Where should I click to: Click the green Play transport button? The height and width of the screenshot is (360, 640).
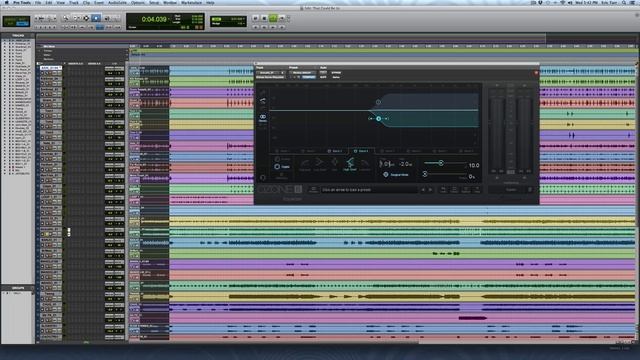[273, 18]
